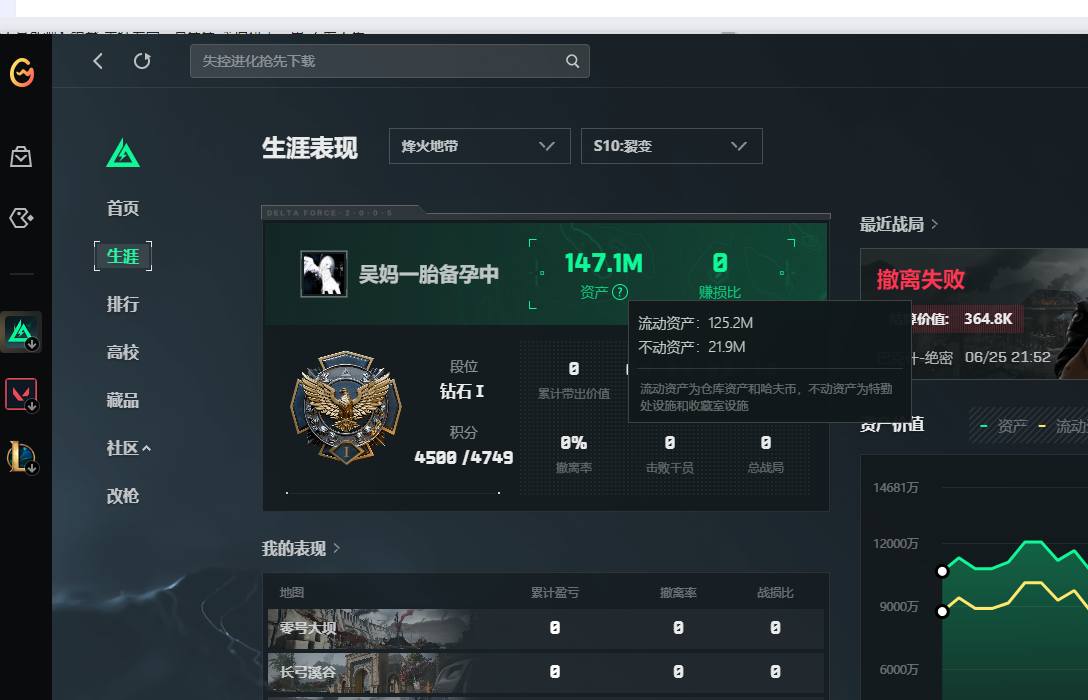Toggle the 资产 chart legend

pos(1003,426)
